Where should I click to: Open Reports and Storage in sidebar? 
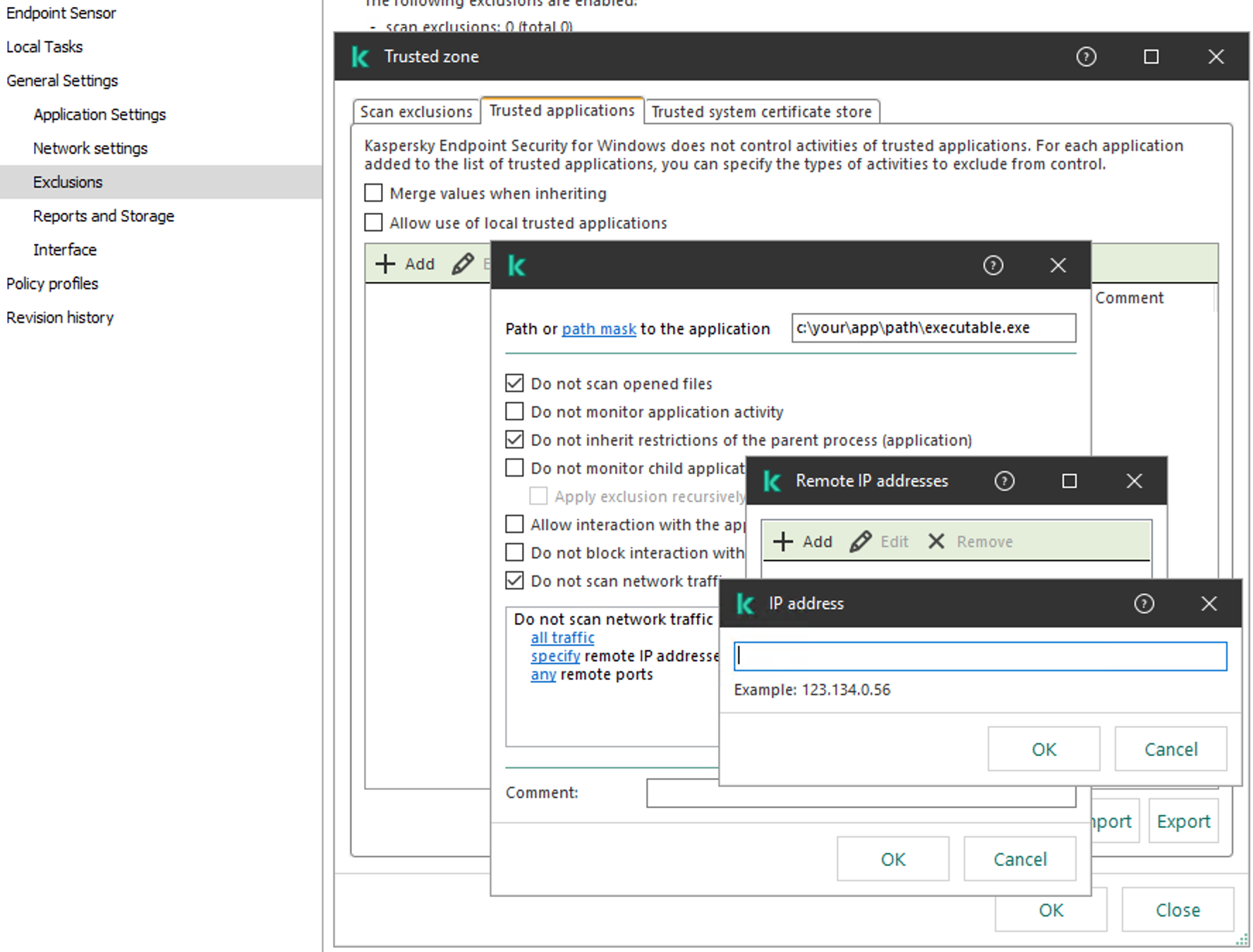[x=104, y=216]
